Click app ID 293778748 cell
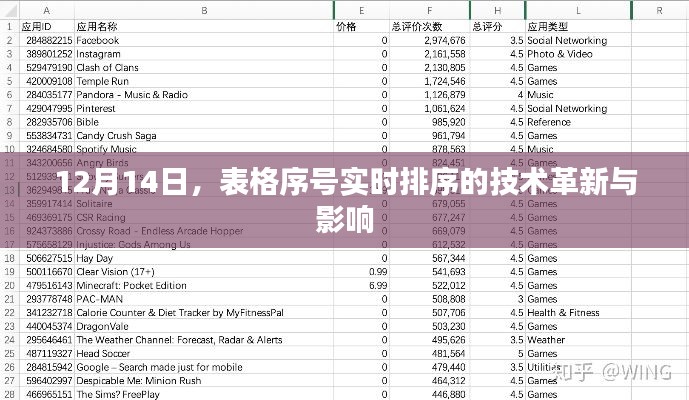Screen dimensions: 689x400 pyautogui.click(x=47, y=299)
